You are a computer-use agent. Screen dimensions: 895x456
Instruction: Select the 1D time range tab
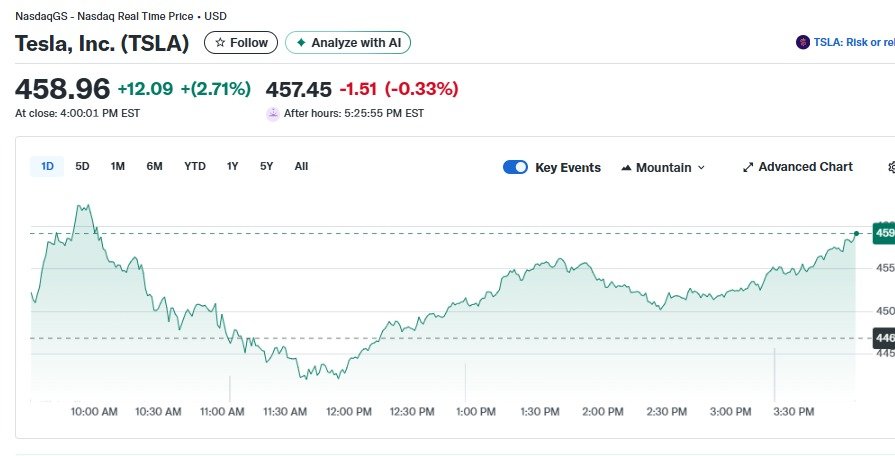click(47, 166)
